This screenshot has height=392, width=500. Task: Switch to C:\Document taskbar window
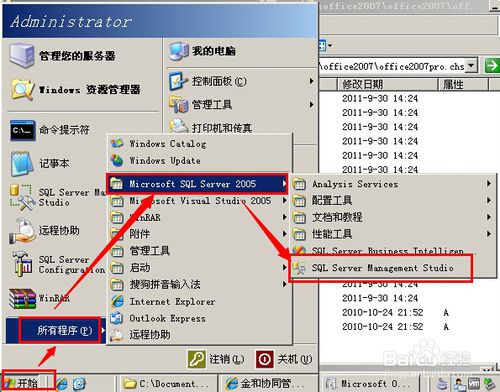tap(167, 384)
